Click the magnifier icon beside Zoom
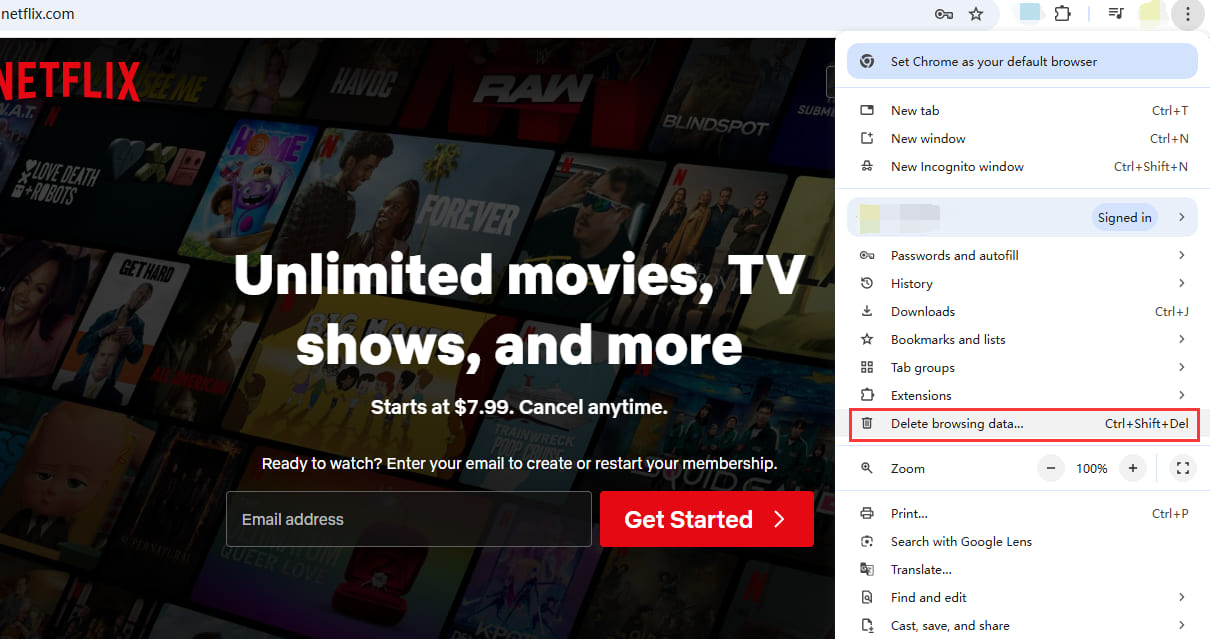1210x639 pixels. click(868, 469)
